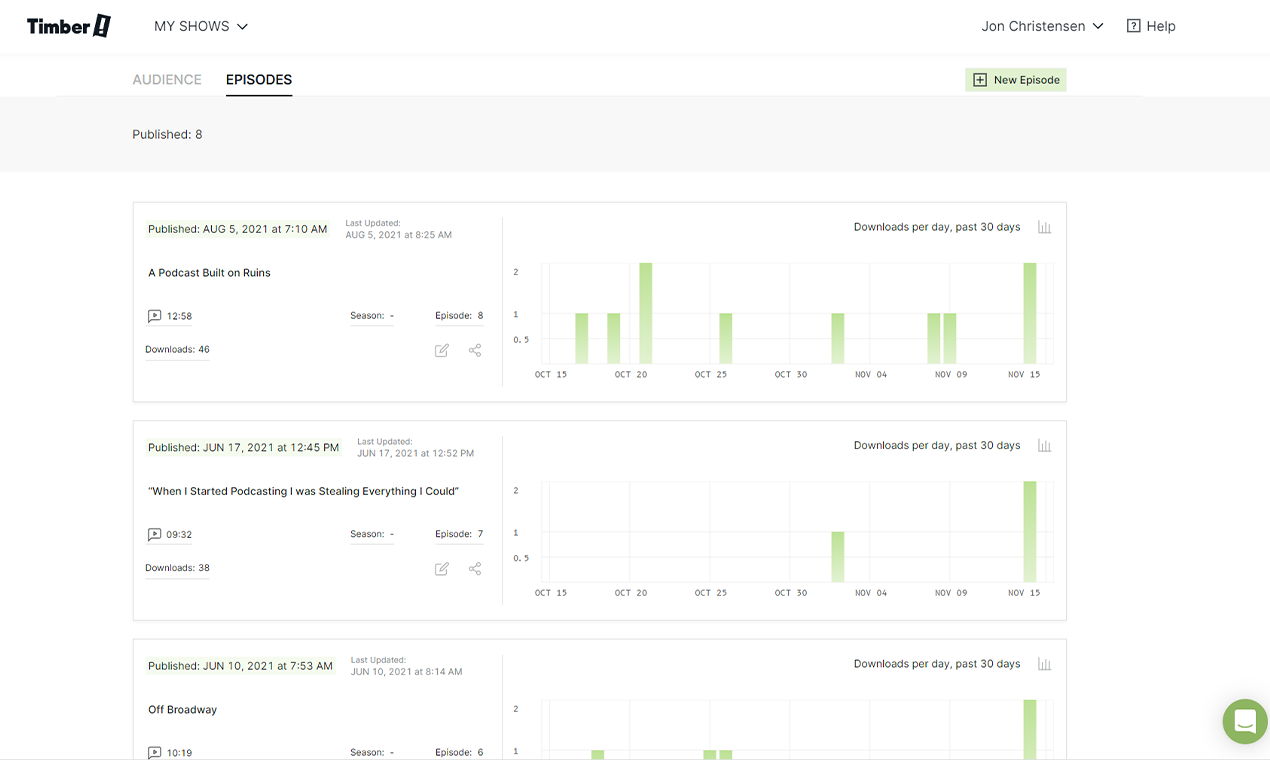This screenshot has width=1270, height=760.
Task: Click 'Downloads per day, past 30 days' on first card
Action: 937,227
